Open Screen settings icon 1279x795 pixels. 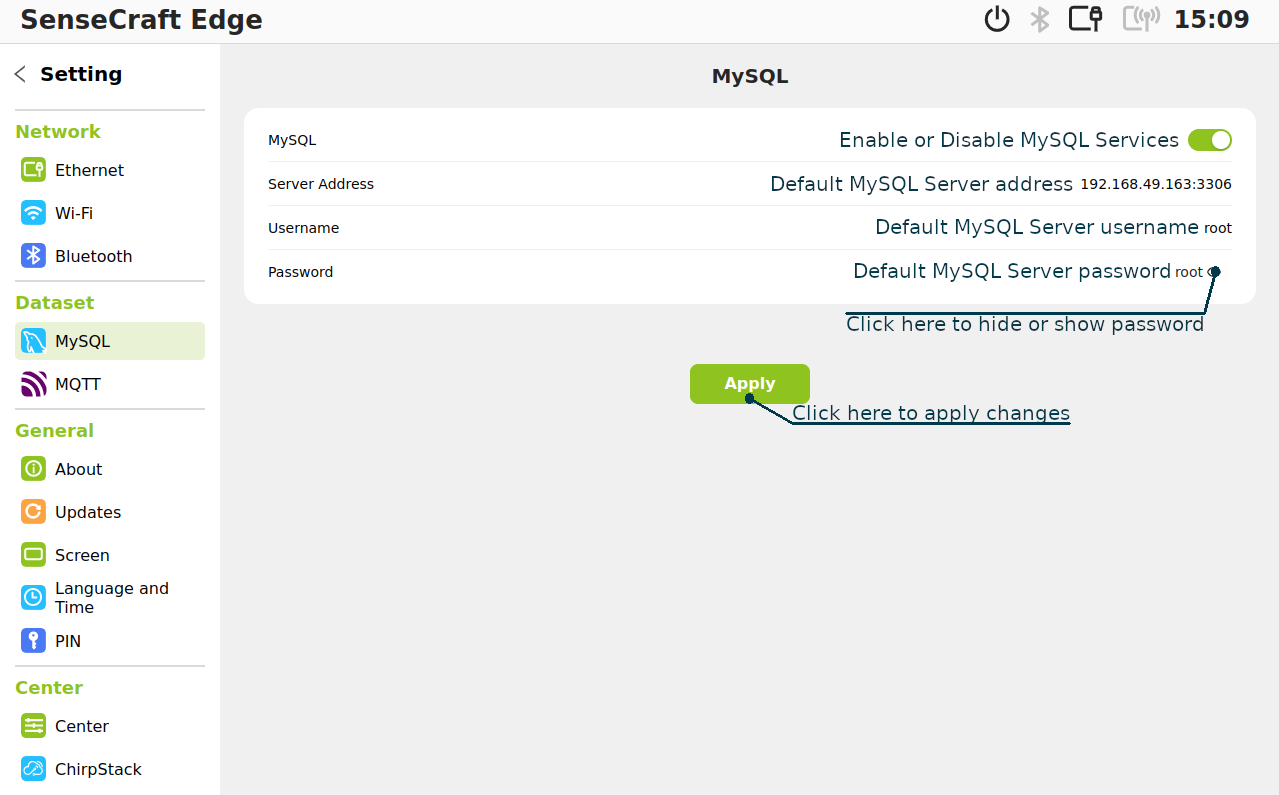coord(33,555)
